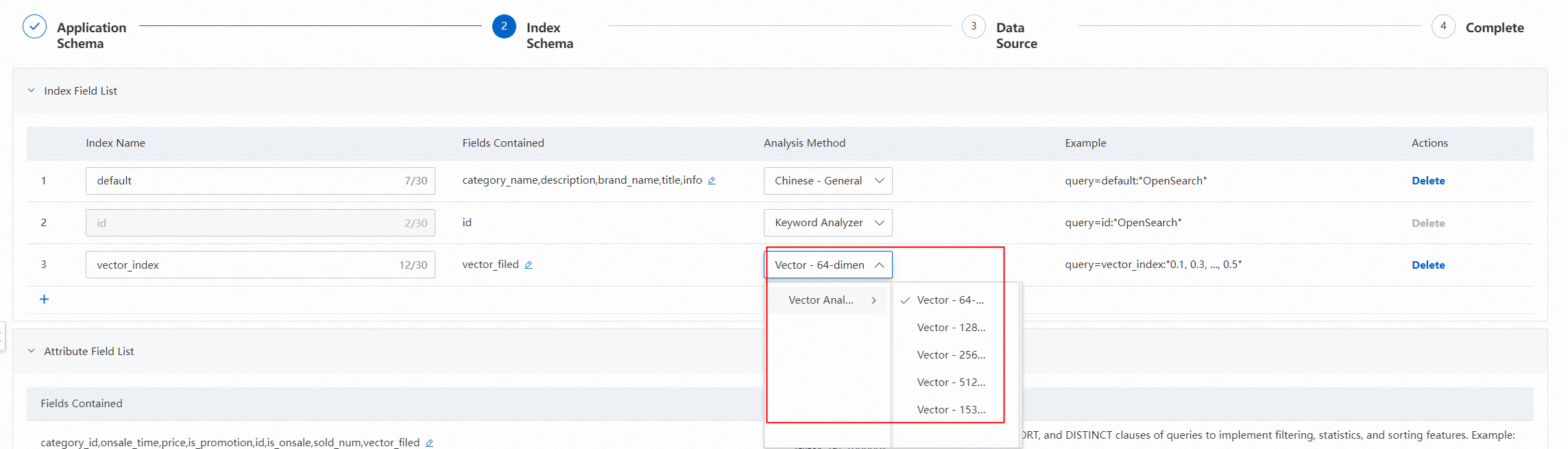
Task: Click the plus icon to add an index
Action: tap(45, 300)
